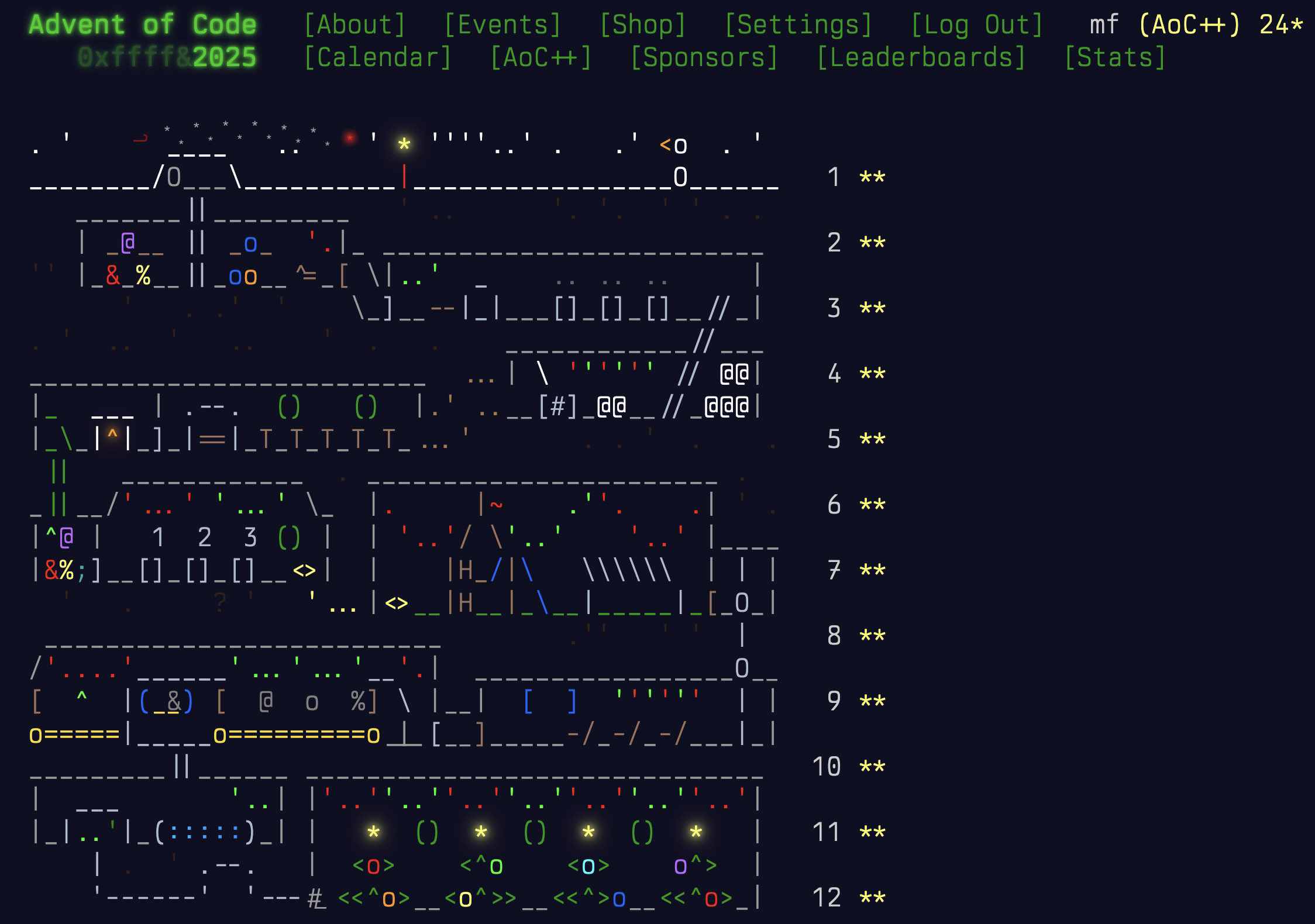Viewport: 1315px width, 924px height.
Task: Click Day 12 gold stars
Action: [872, 898]
